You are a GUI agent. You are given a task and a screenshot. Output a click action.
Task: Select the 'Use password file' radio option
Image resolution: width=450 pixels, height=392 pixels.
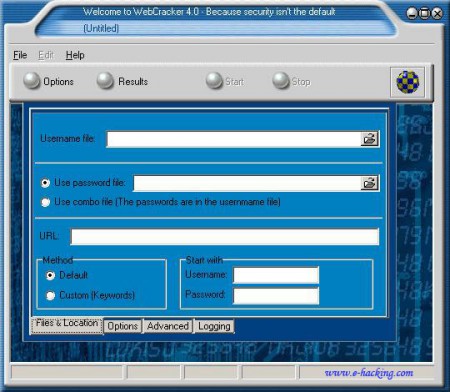click(x=45, y=183)
